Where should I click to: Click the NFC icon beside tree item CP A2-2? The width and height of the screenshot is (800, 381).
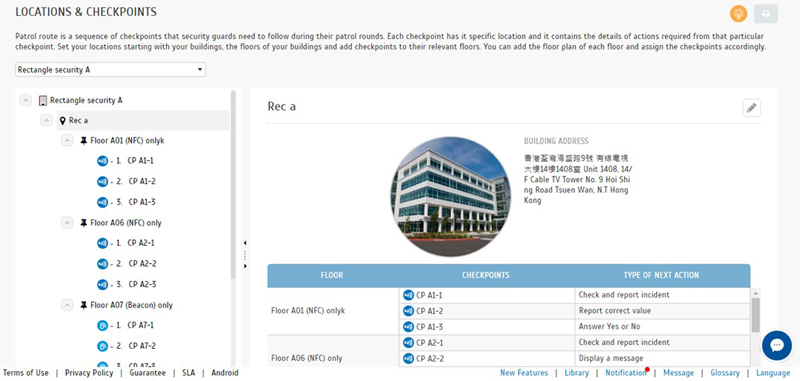[103, 264]
